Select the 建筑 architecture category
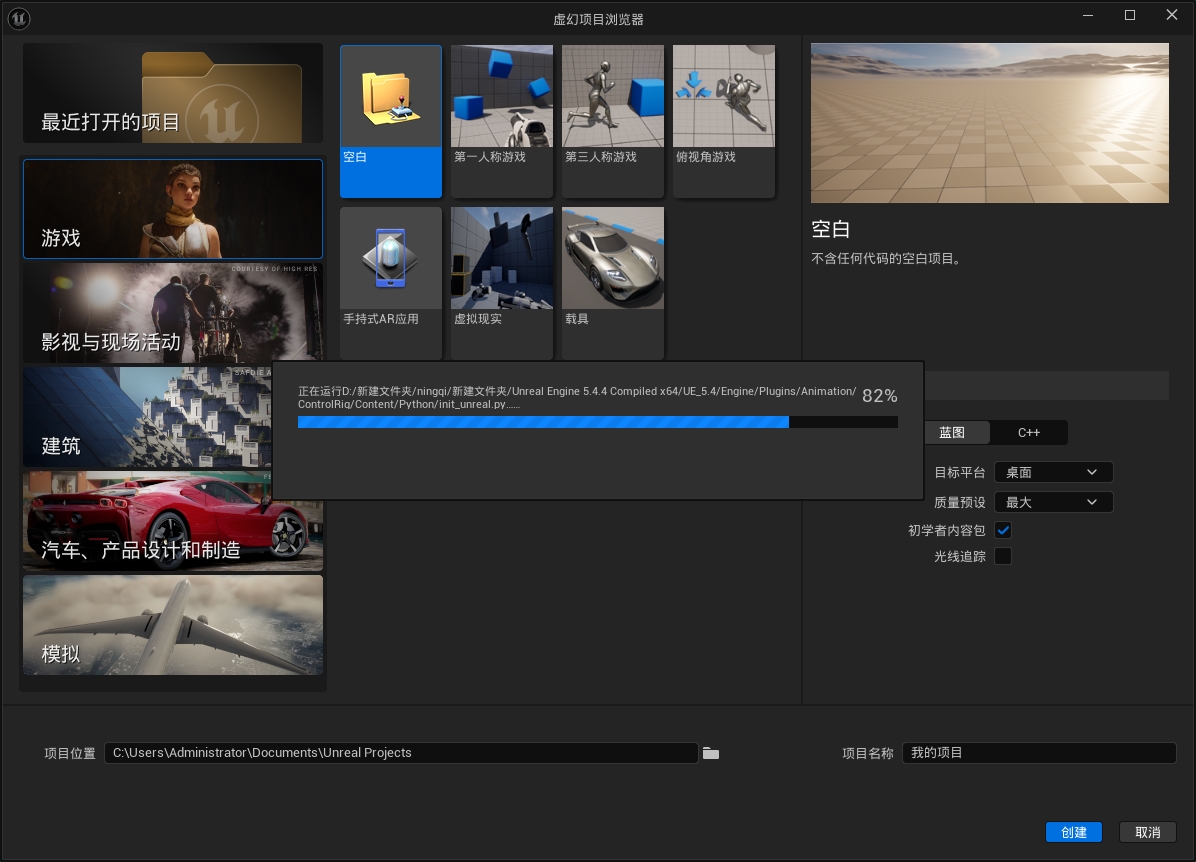Viewport: 1196px width, 862px height. 147,417
